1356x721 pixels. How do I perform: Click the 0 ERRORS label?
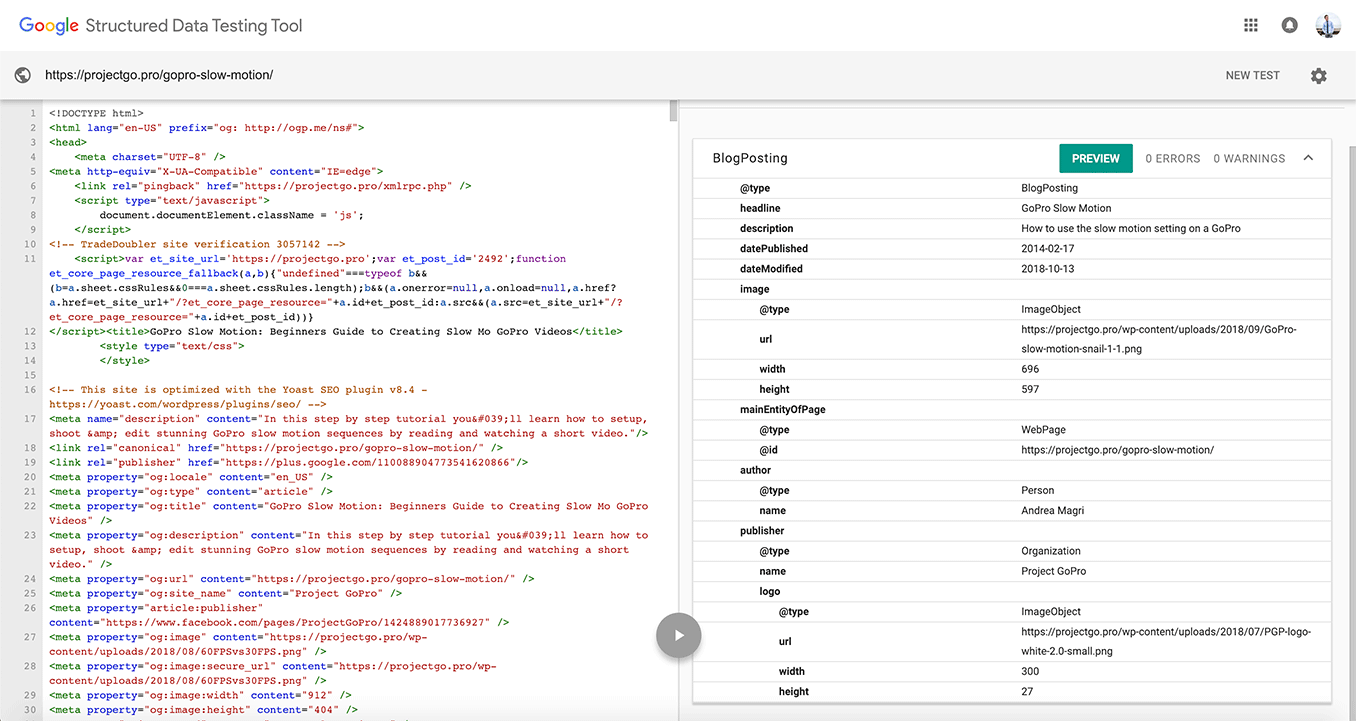tap(1173, 158)
